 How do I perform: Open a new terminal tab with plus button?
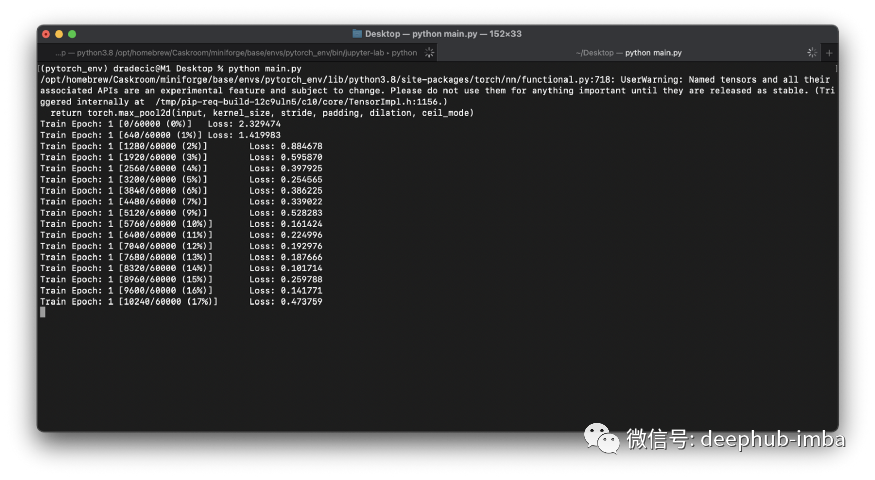pyautogui.click(x=829, y=53)
